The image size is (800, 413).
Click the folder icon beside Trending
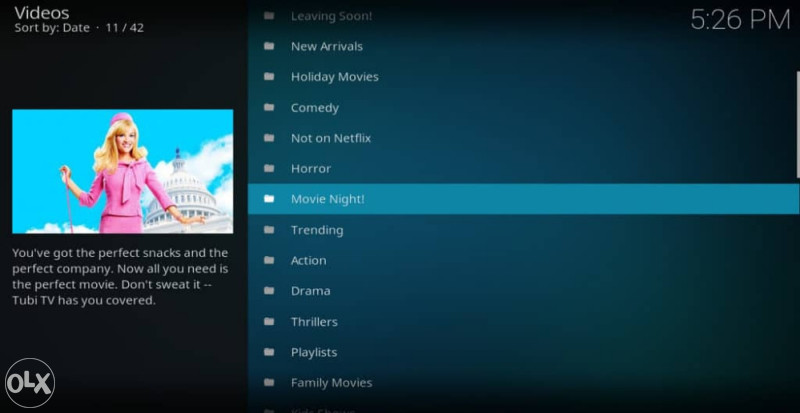[269, 230]
